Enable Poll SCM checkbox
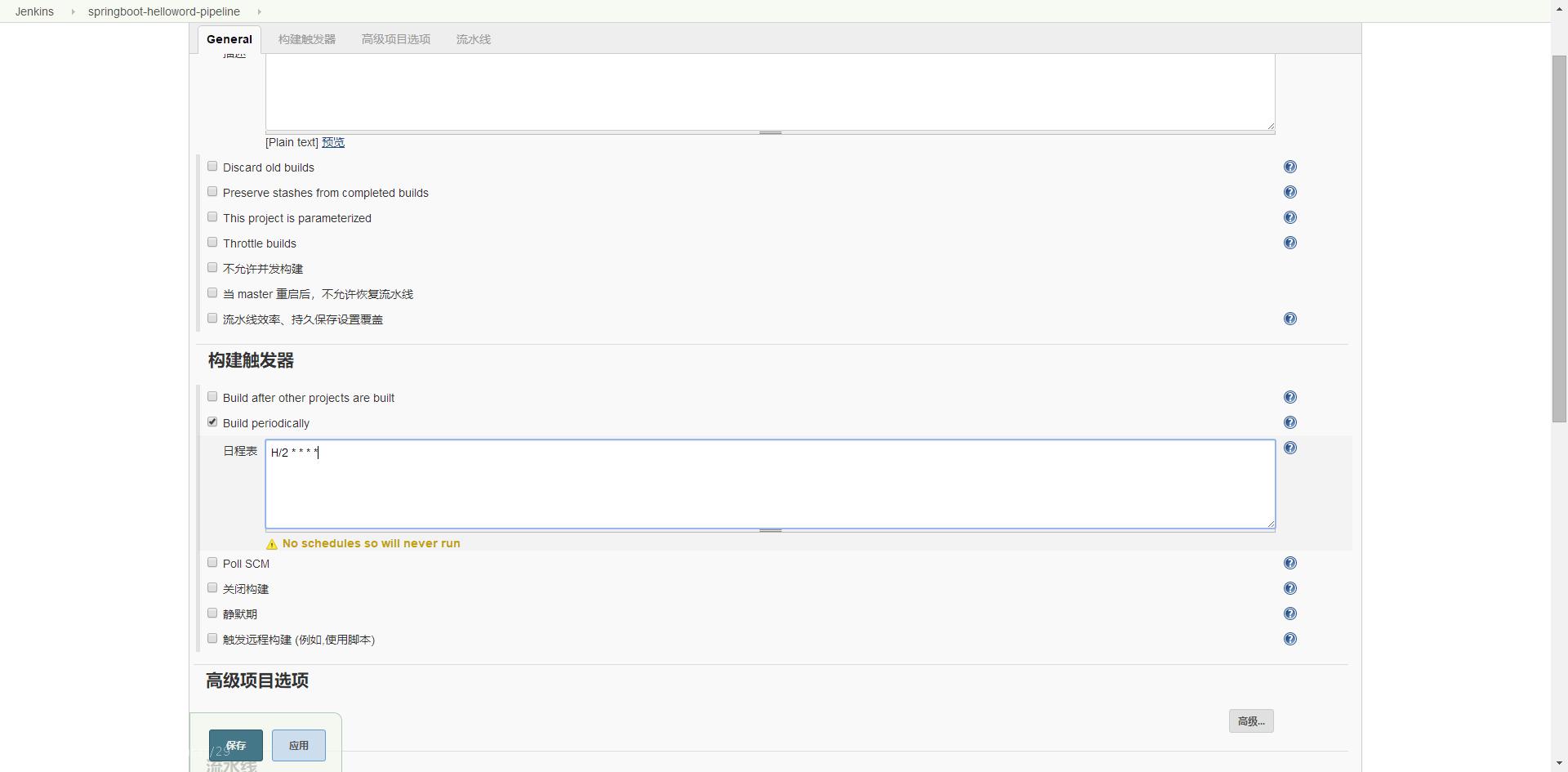The width and height of the screenshot is (1568, 772). click(212, 563)
